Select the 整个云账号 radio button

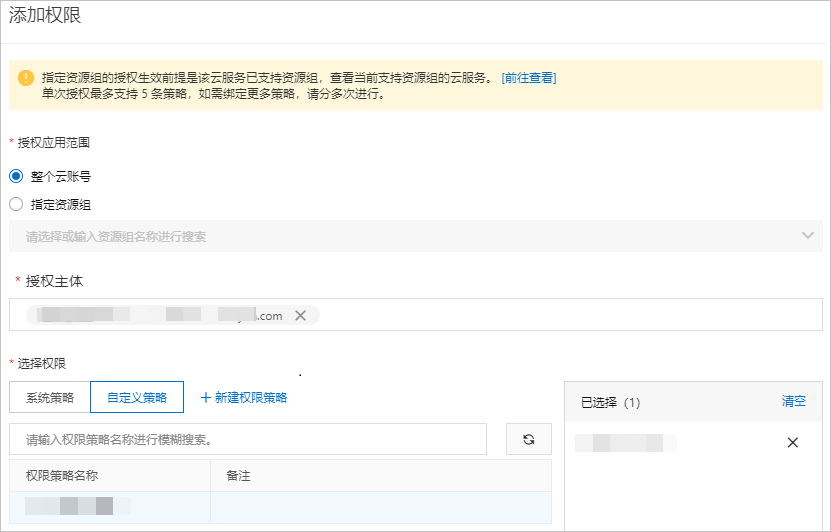click(x=16, y=176)
